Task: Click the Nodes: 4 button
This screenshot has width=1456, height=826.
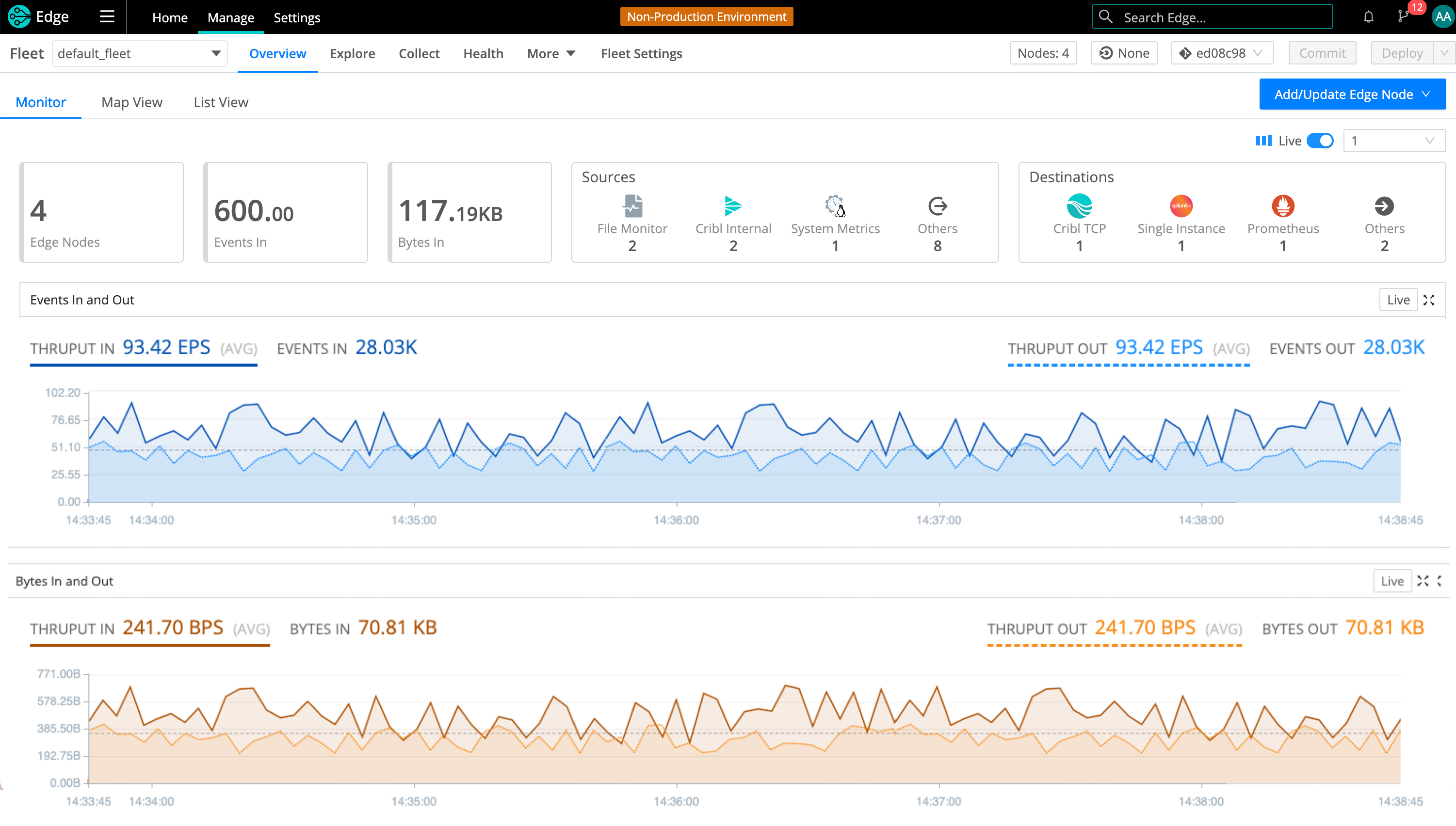Action: pos(1043,53)
